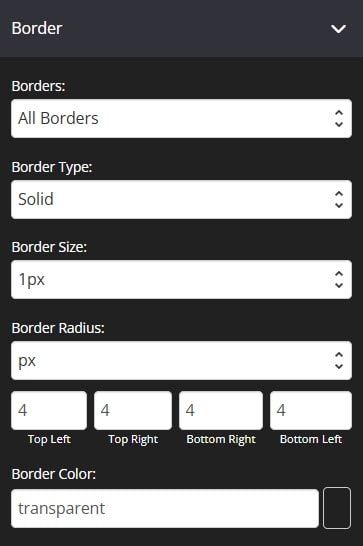Click the Border section header title

pyautogui.click(x=37, y=28)
